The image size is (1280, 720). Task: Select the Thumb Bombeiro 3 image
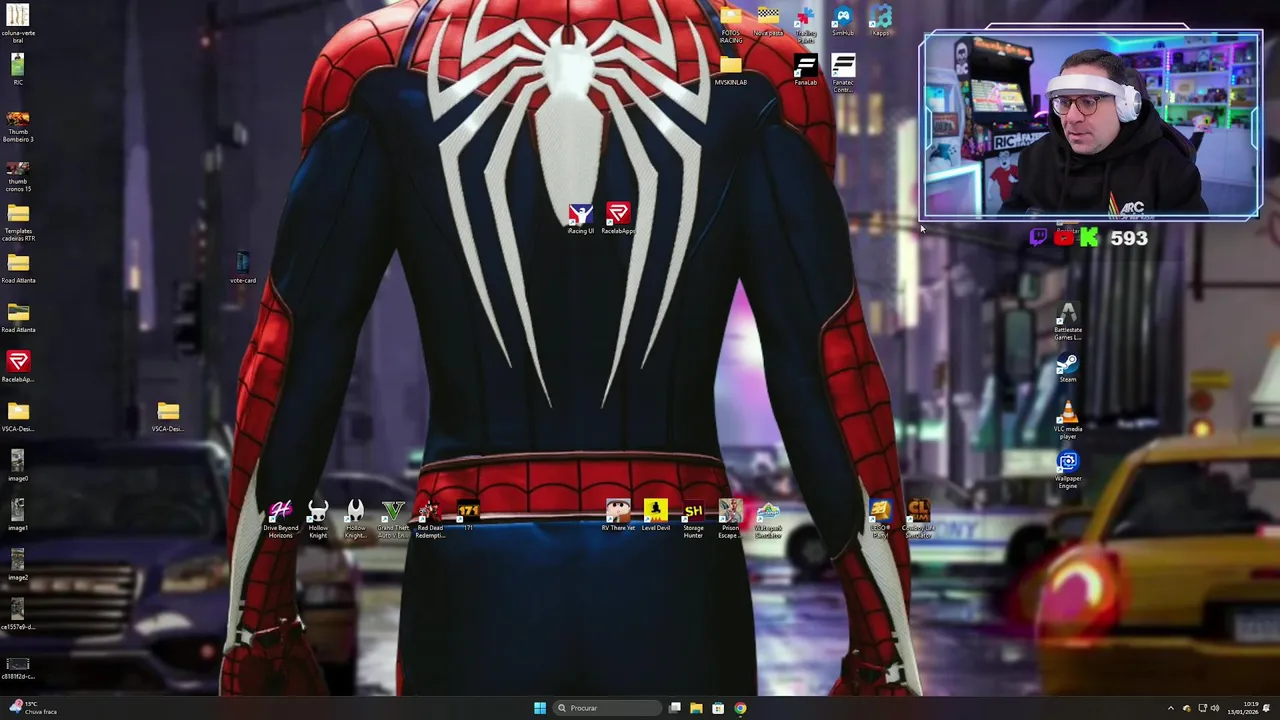(x=18, y=125)
